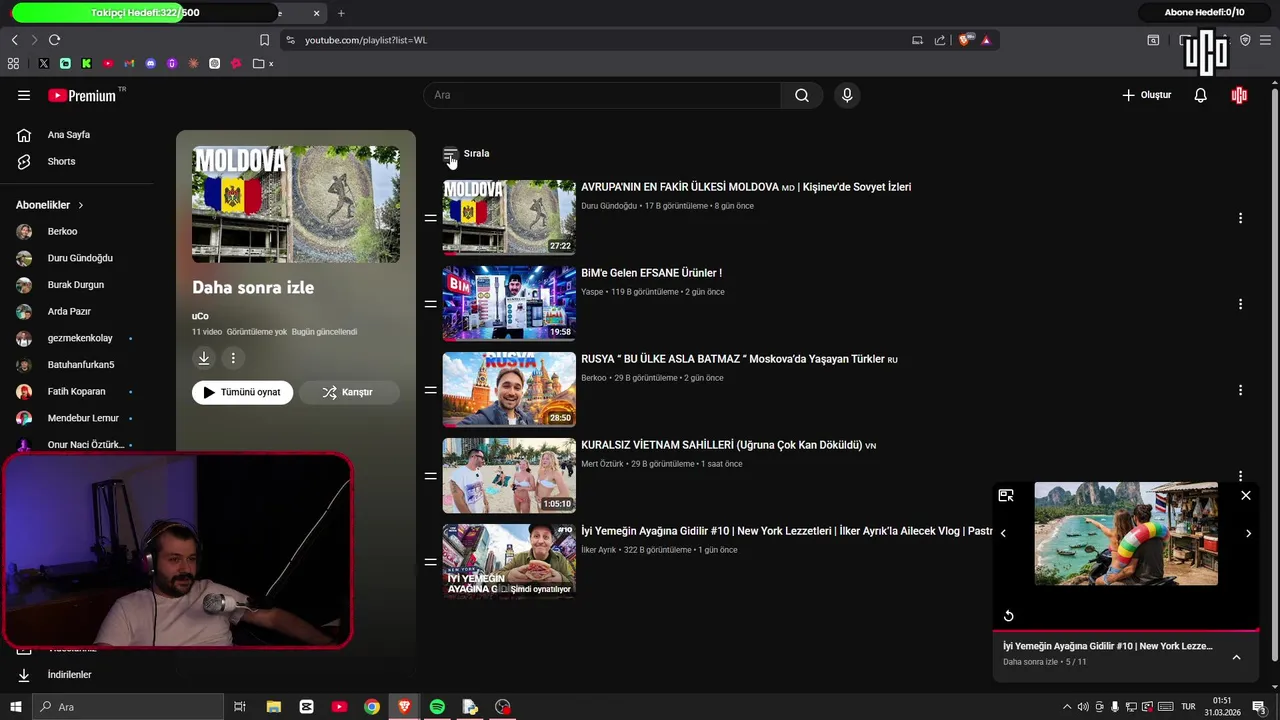Open the X (Twitter) bookmark
The image size is (1280, 720).
tap(44, 63)
